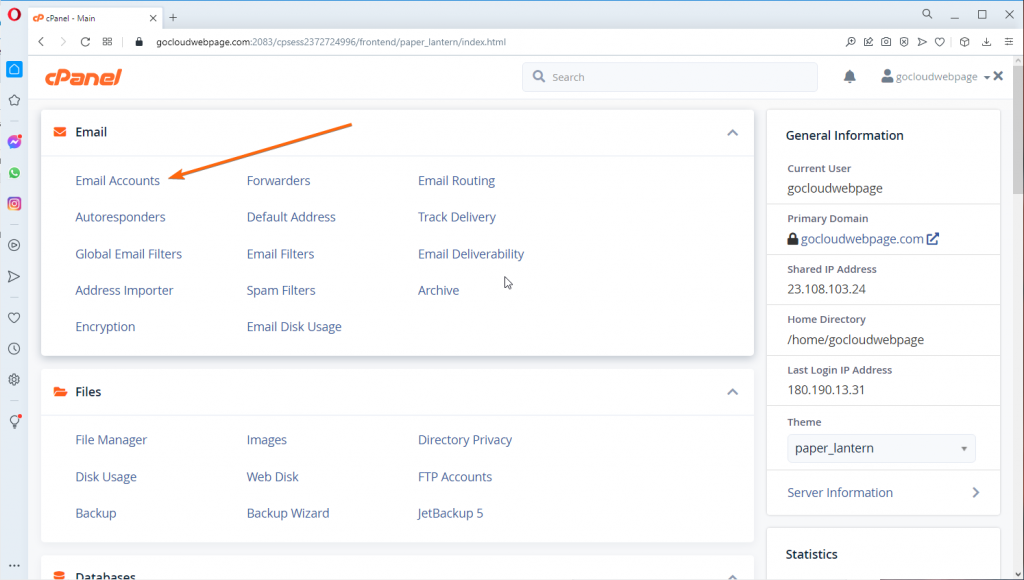Screen dimensions: 1024x580
Task: Toggle the bookmark heart in the address bar
Action: click(940, 42)
